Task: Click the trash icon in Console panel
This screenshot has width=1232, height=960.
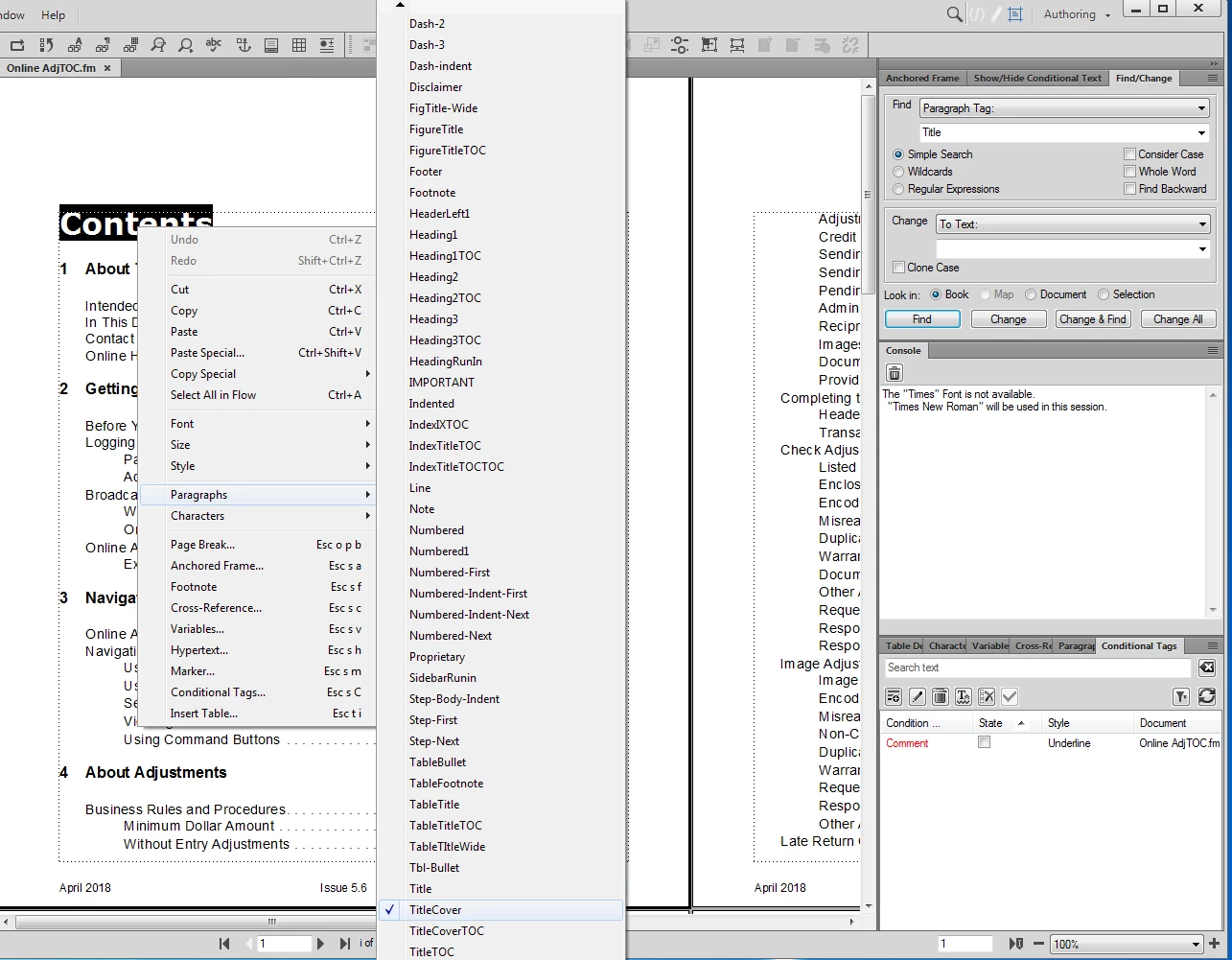Action: [894, 373]
